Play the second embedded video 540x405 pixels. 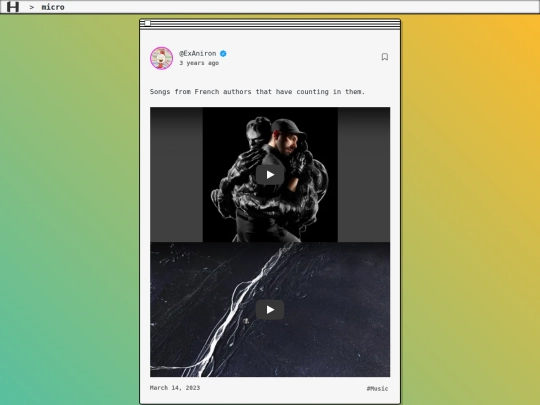click(270, 310)
